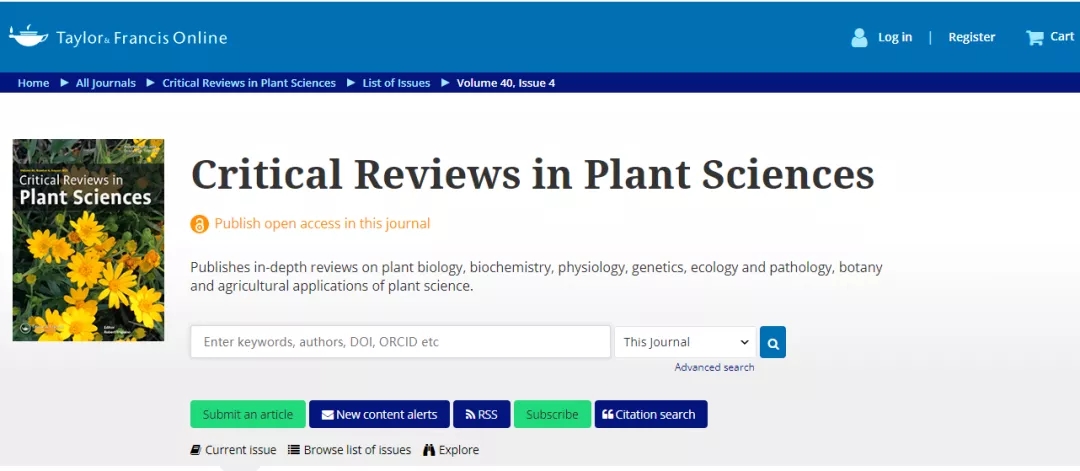Open the Advanced search link
1080x471 pixels.
(x=714, y=368)
